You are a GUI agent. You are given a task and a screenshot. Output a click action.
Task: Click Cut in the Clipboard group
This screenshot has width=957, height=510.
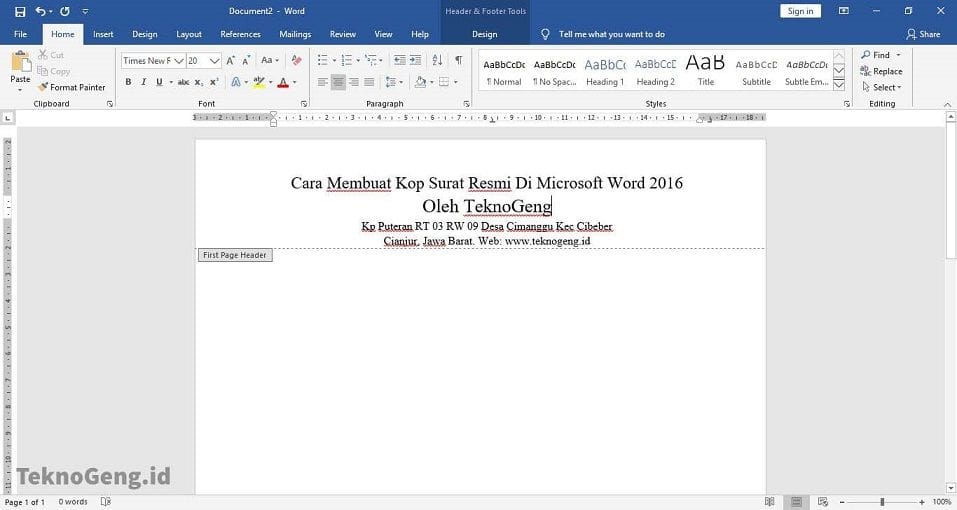(51, 55)
